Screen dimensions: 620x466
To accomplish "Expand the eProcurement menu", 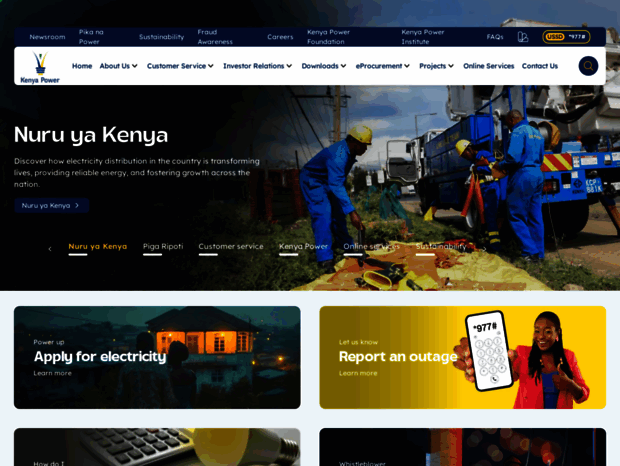I will [x=383, y=66].
